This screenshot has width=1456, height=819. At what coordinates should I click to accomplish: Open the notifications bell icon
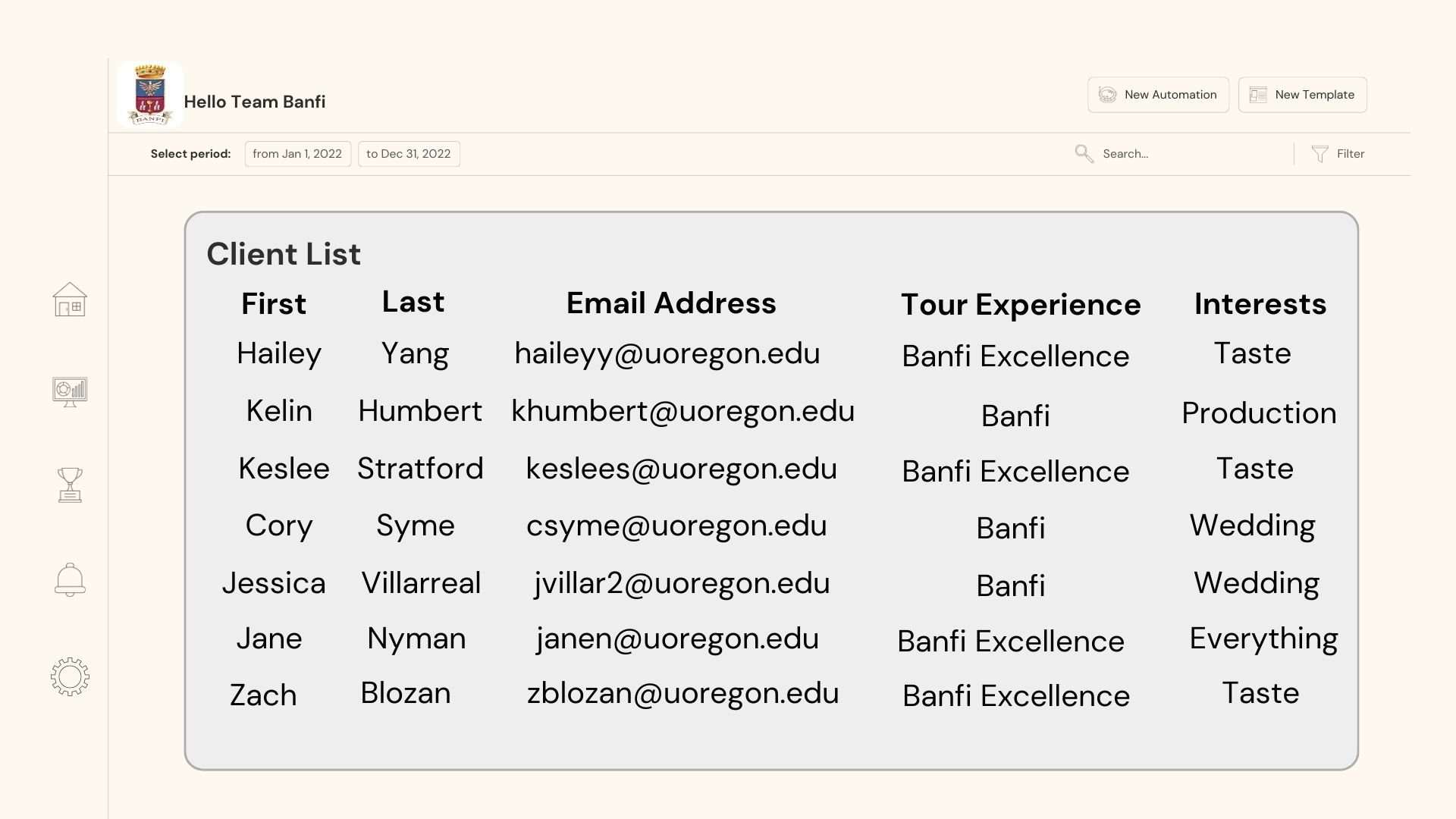70,579
